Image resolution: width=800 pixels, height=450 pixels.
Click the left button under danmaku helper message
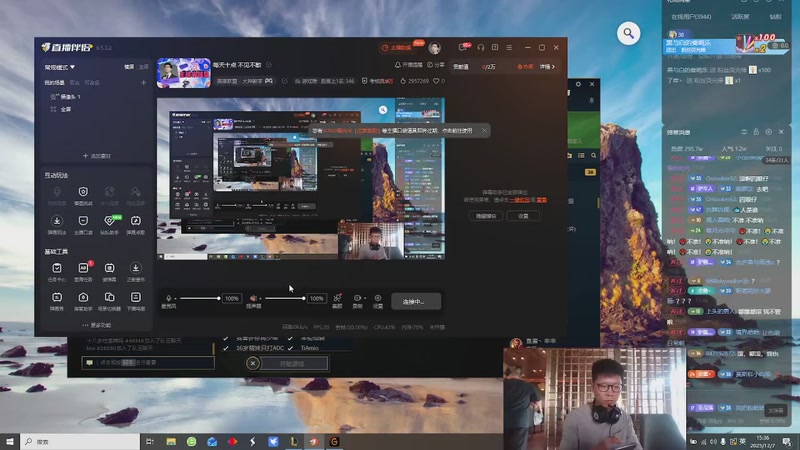pyautogui.click(x=486, y=216)
